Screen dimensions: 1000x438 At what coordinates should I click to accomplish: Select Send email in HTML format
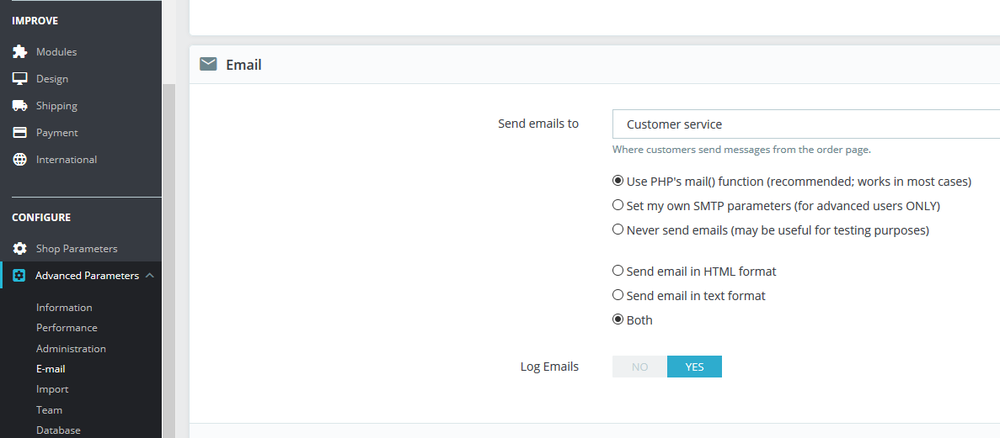(618, 271)
